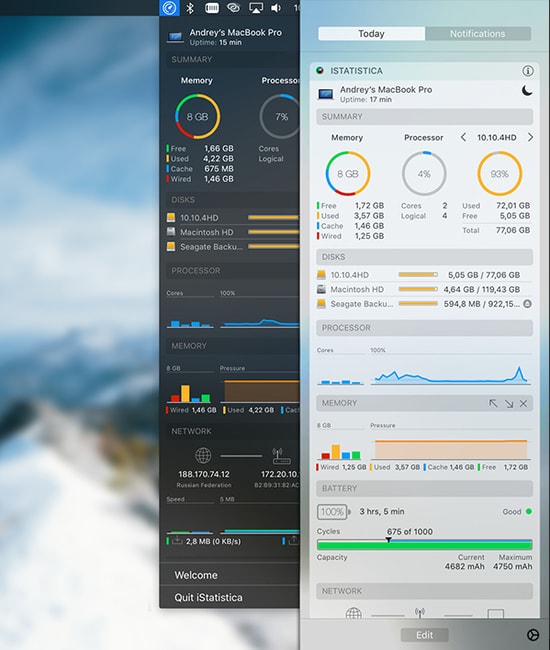Click the Edit button in Notification Center
Image resolution: width=550 pixels, height=650 pixels.
point(424,635)
